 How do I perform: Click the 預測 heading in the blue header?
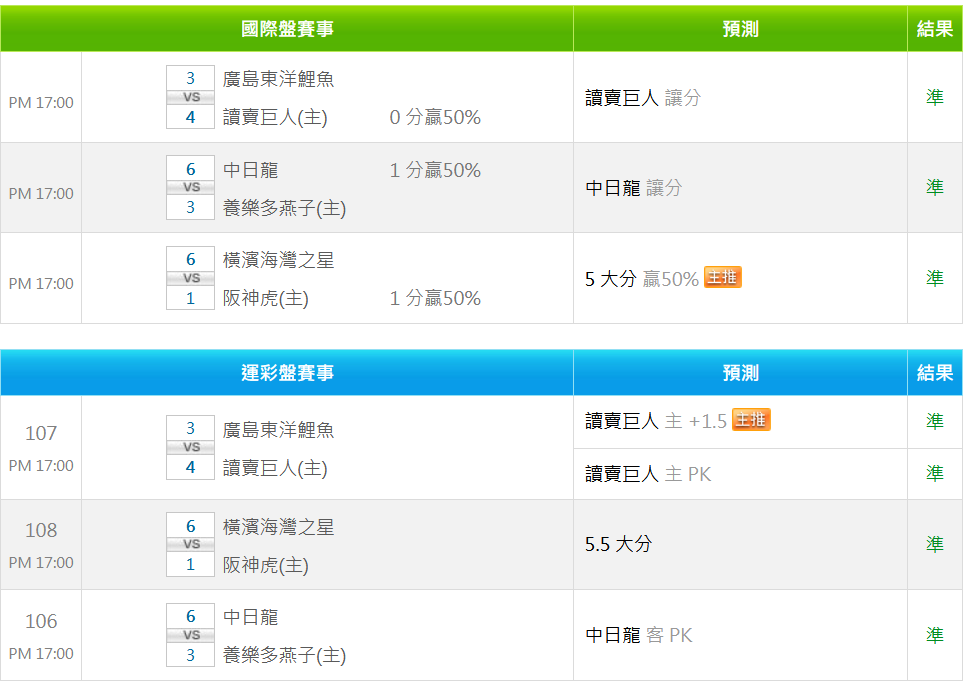[x=741, y=373]
